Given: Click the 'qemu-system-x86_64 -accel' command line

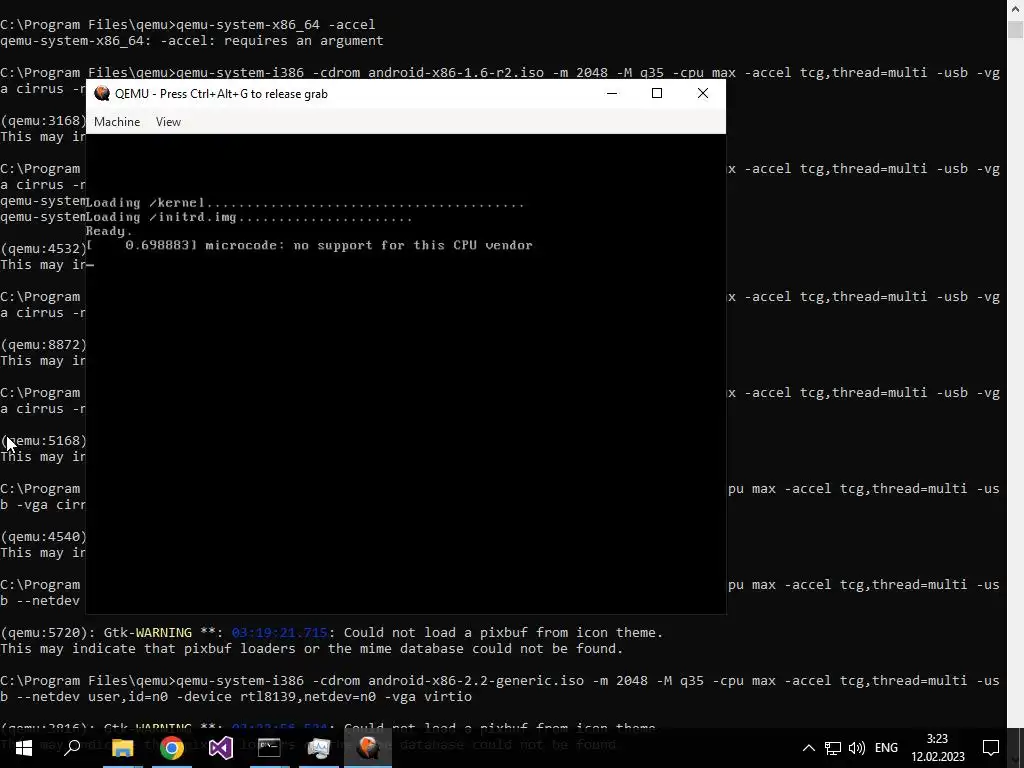Looking at the screenshot, I should point(188,25).
